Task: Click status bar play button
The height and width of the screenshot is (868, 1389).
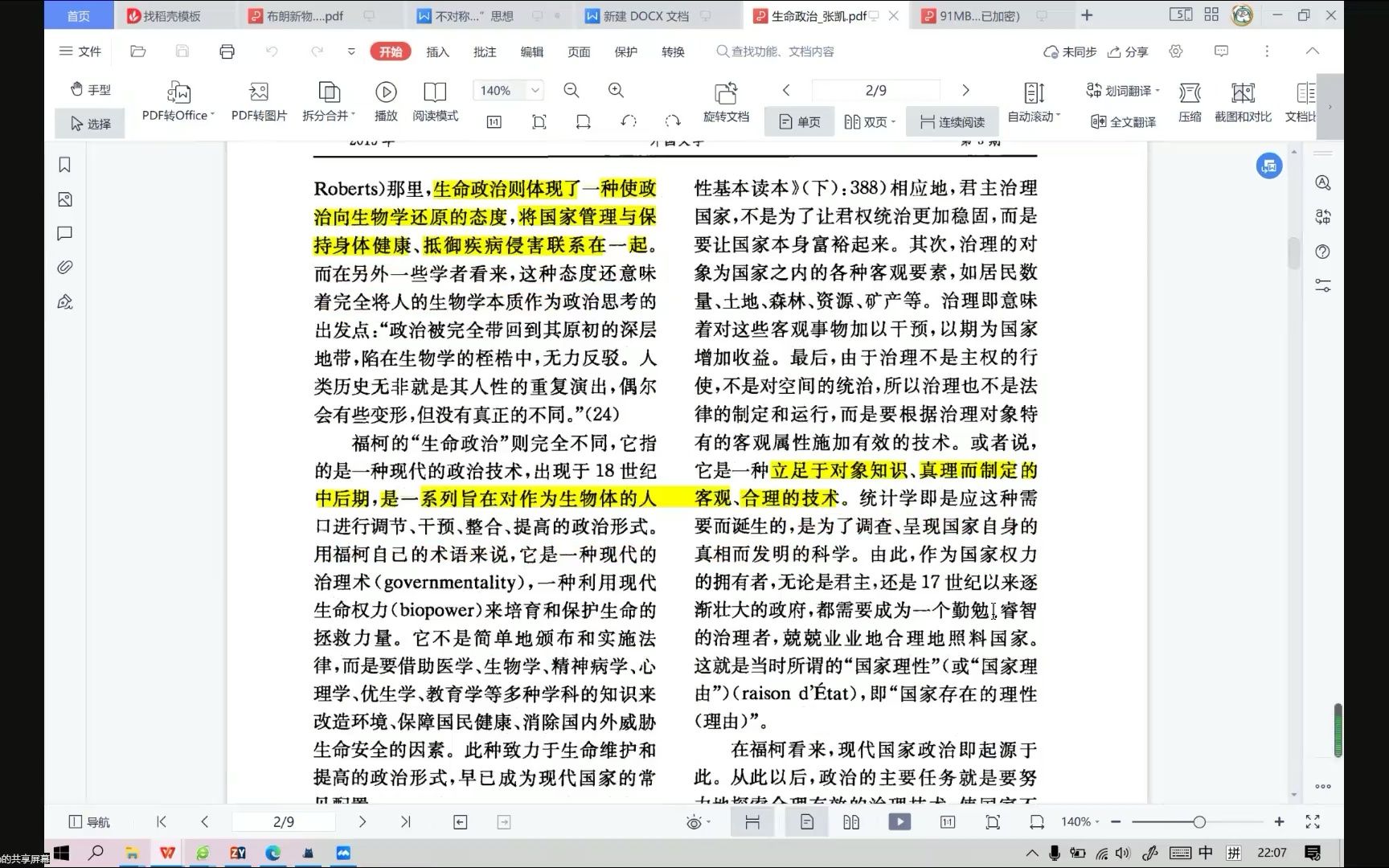Action: pos(899,821)
